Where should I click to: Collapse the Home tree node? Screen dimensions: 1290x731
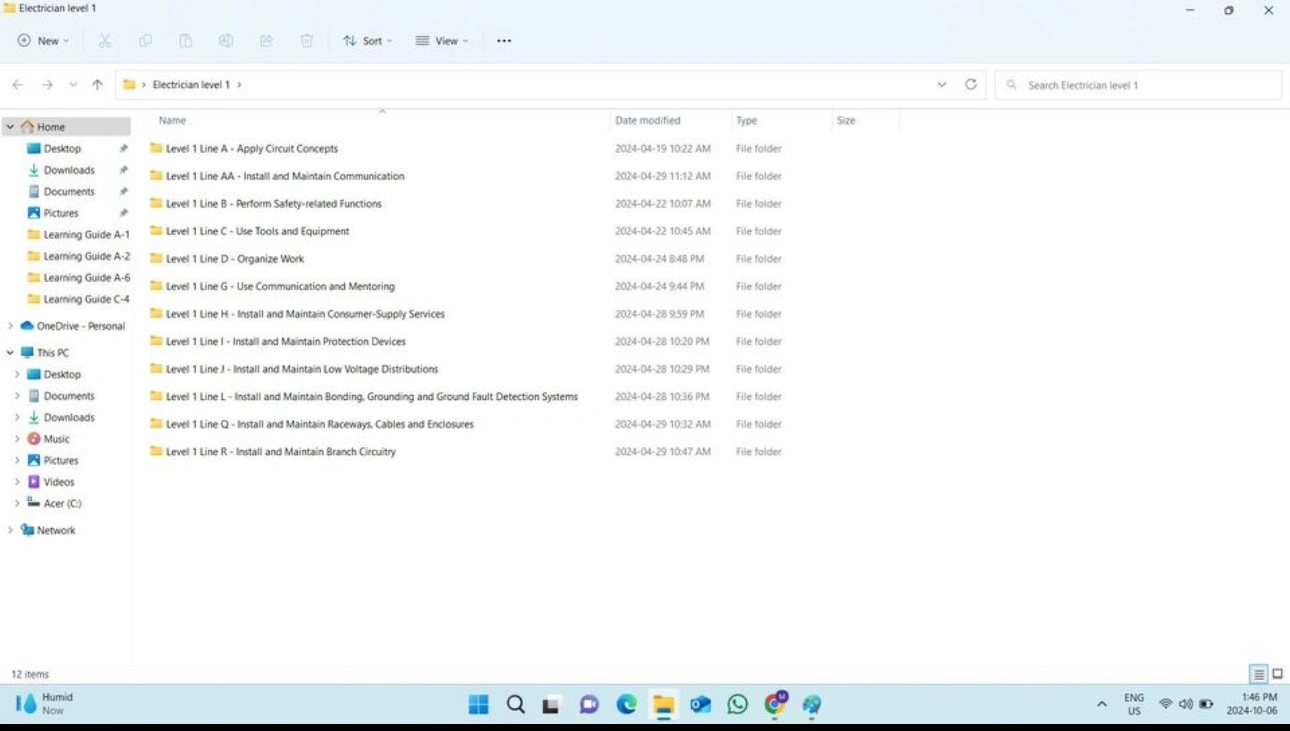pos(10,127)
